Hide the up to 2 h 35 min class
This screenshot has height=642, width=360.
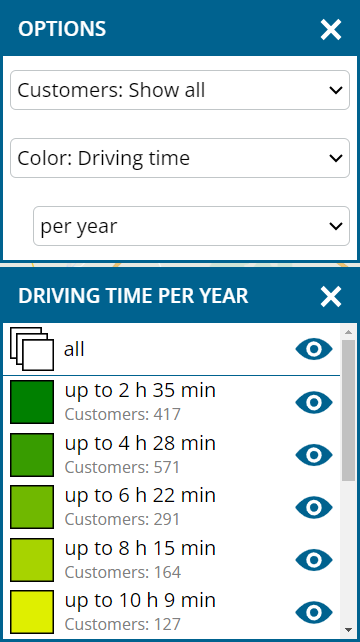pos(314,402)
